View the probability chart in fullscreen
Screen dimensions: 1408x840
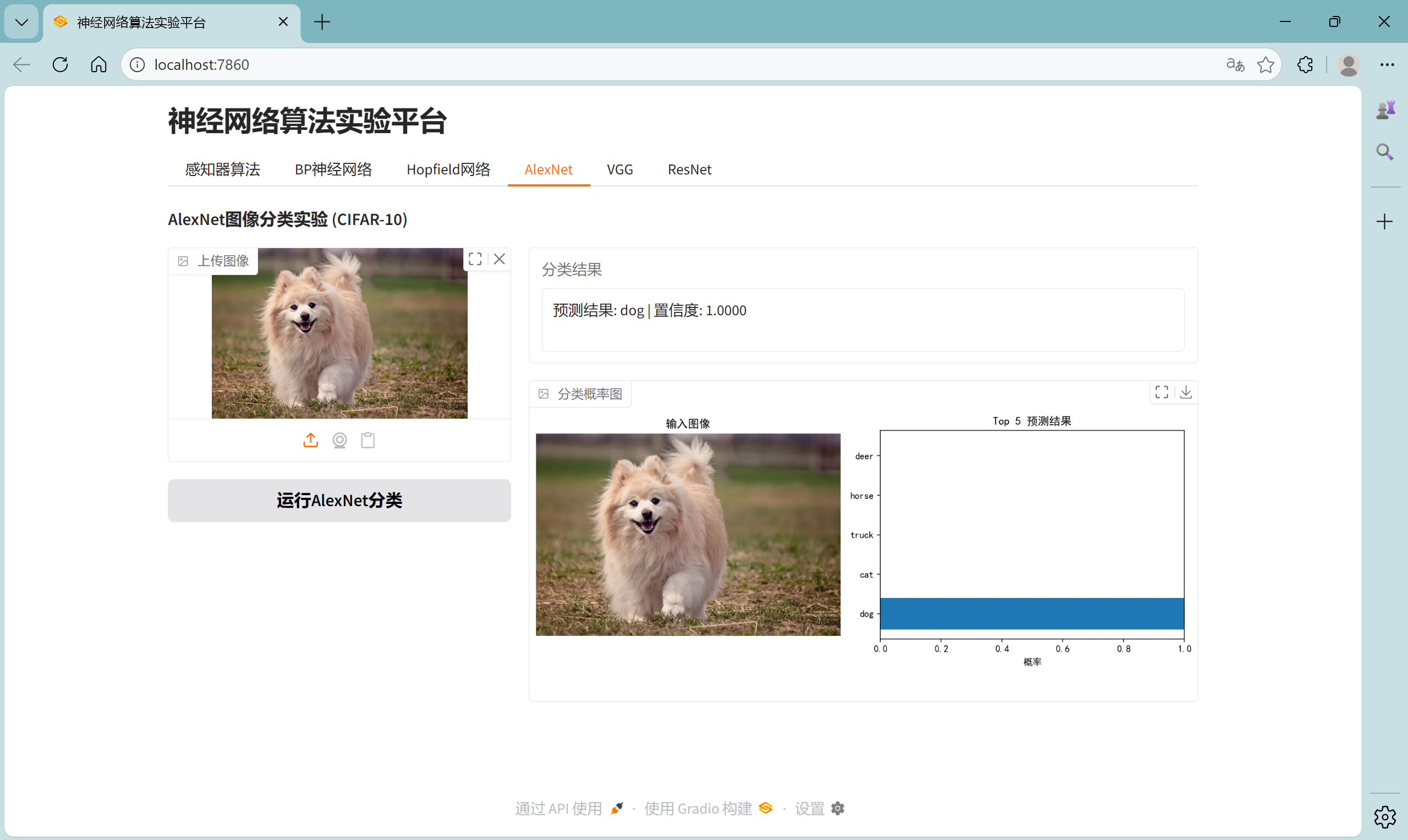click(1161, 392)
